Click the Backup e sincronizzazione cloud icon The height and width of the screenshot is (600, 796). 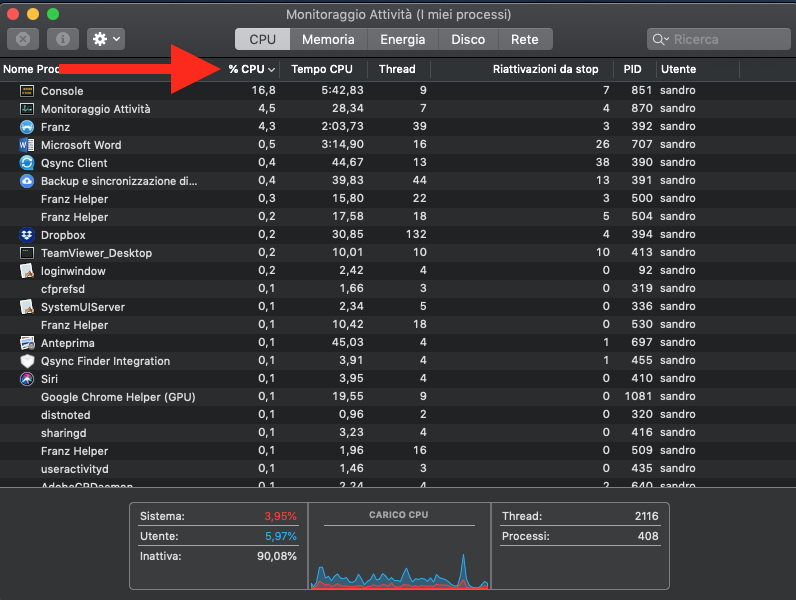(26, 181)
